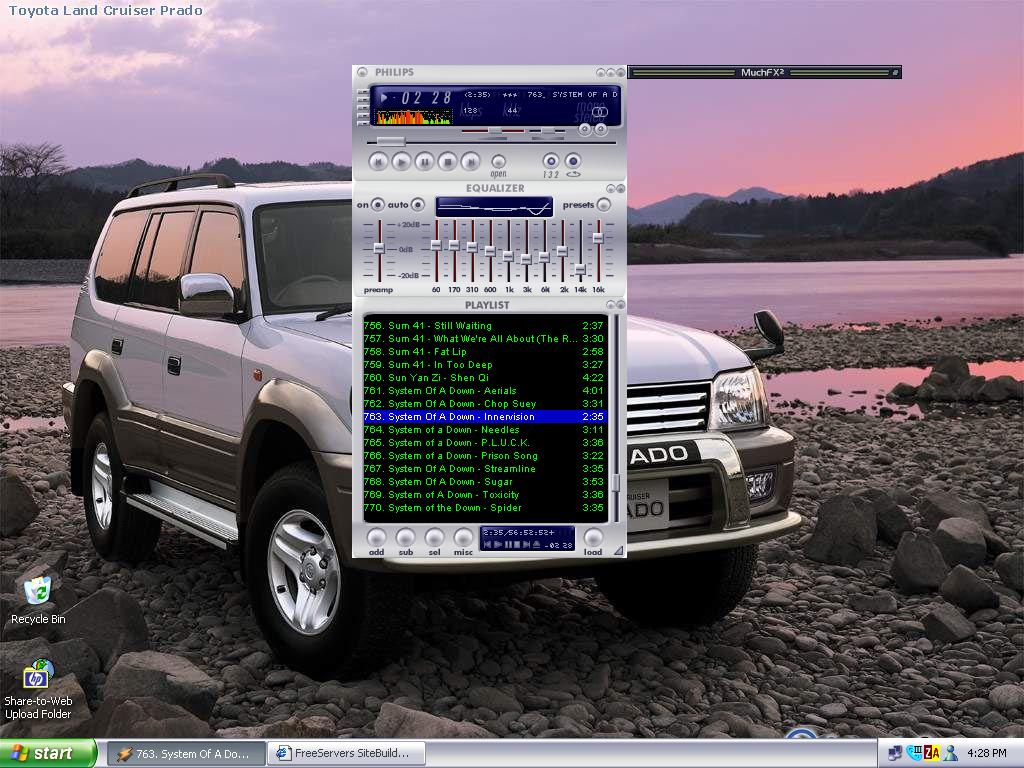Screen dimensions: 1024x768
Task: Open the playlist sub remove menu
Action: (x=405, y=538)
